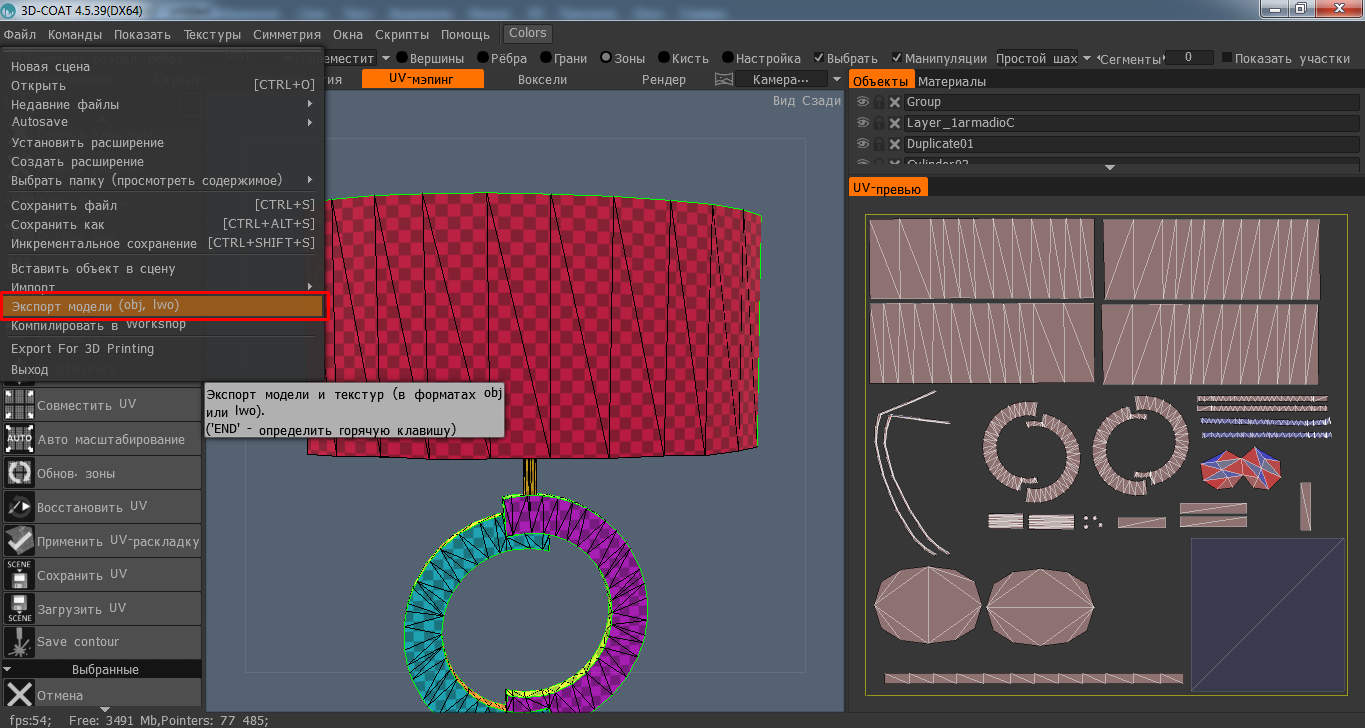The height and width of the screenshot is (728, 1365).
Task: Click the Восстановить UV icon
Action: [20, 507]
